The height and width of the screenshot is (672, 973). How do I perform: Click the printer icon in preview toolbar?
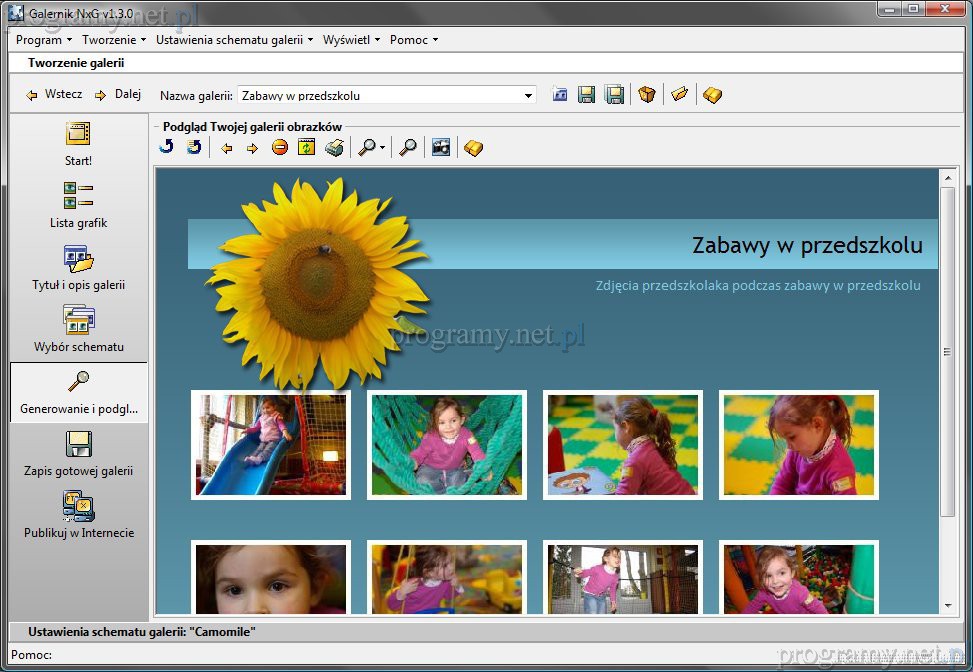tap(334, 148)
